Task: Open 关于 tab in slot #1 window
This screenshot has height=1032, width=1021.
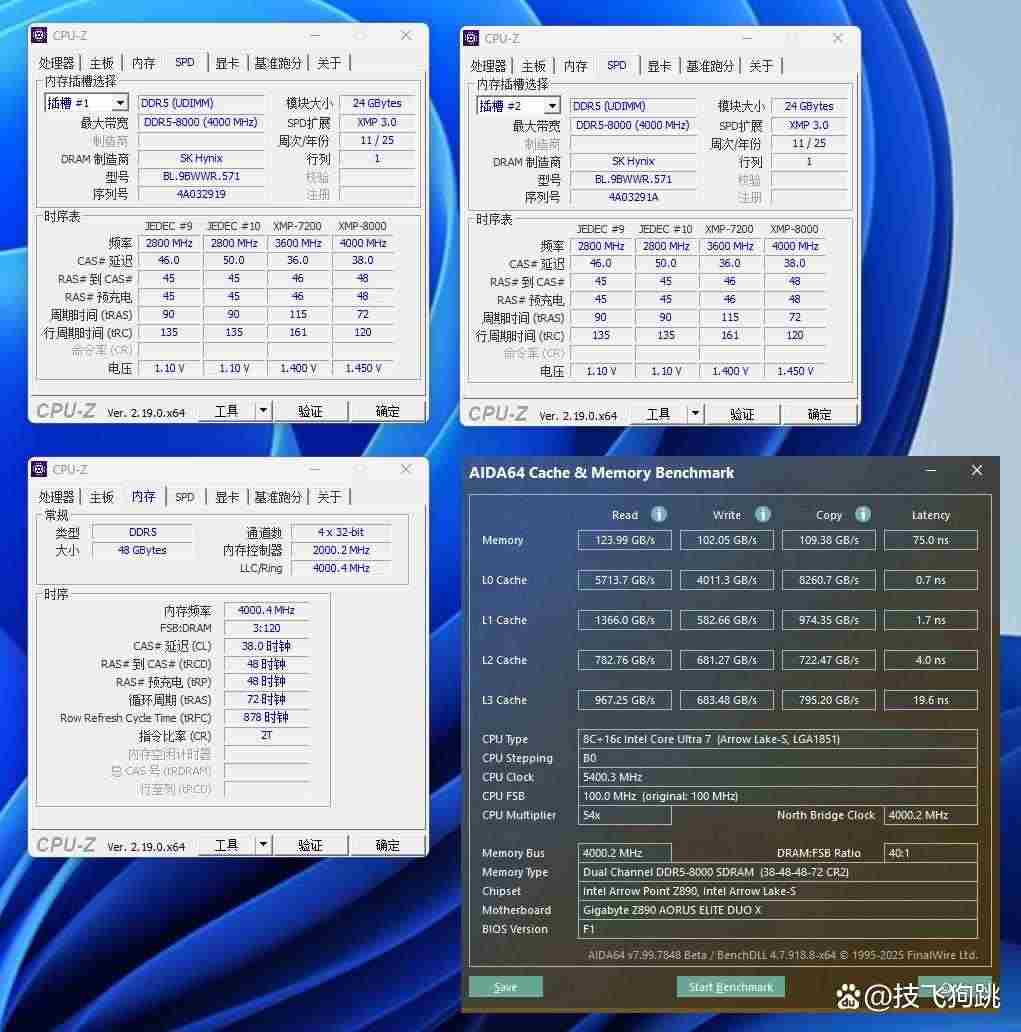Action: click(x=329, y=63)
